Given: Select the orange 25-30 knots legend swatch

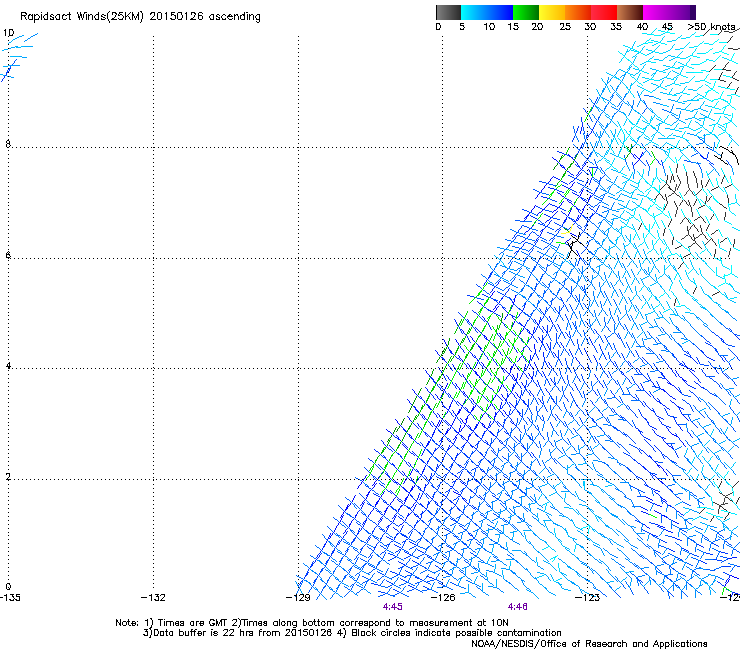Looking at the screenshot, I should [x=578, y=12].
